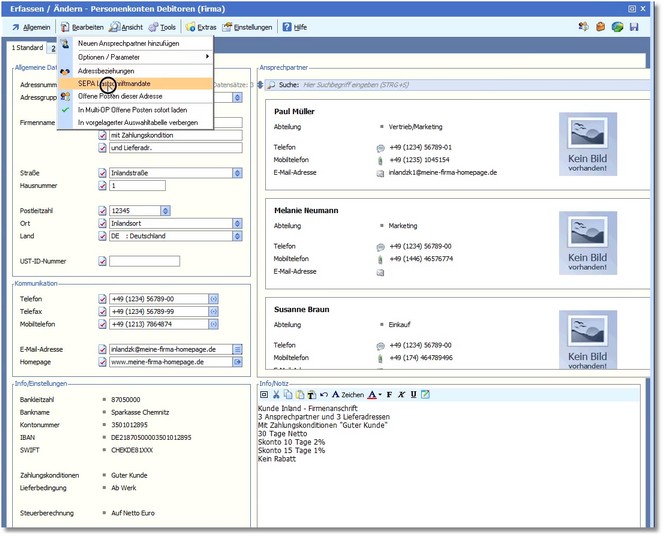Open the Extras menu
Screen dimensions: 663x536
pos(201,27)
